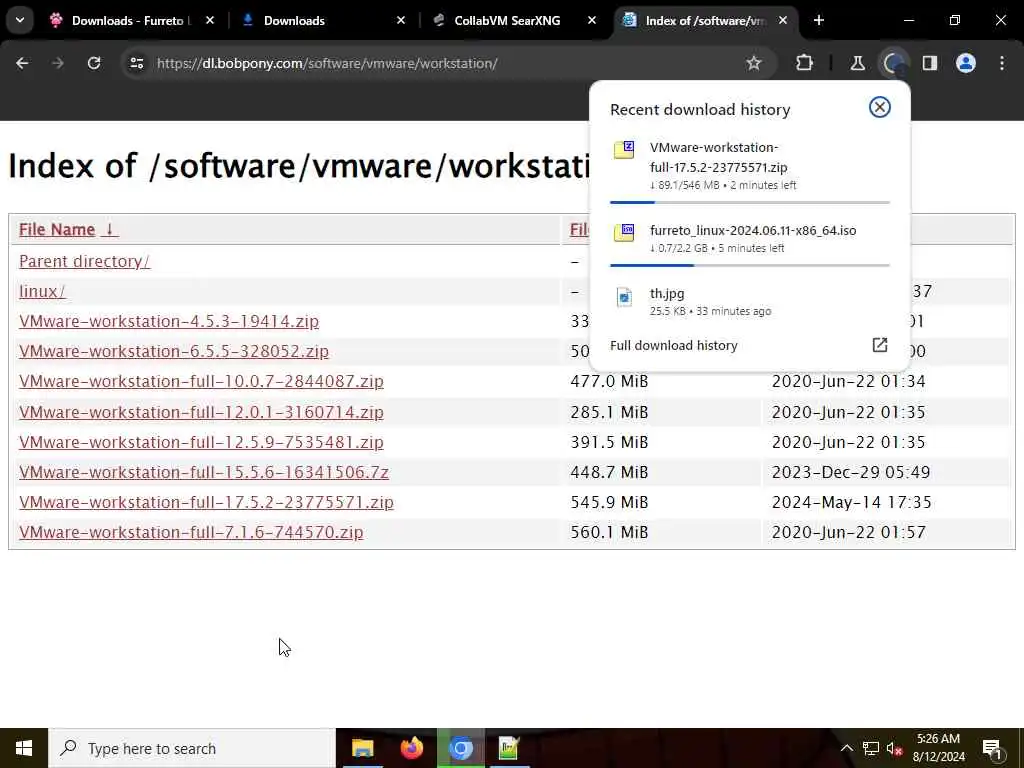1024x768 pixels.
Task: Close the Recent download history popup
Action: 880,107
